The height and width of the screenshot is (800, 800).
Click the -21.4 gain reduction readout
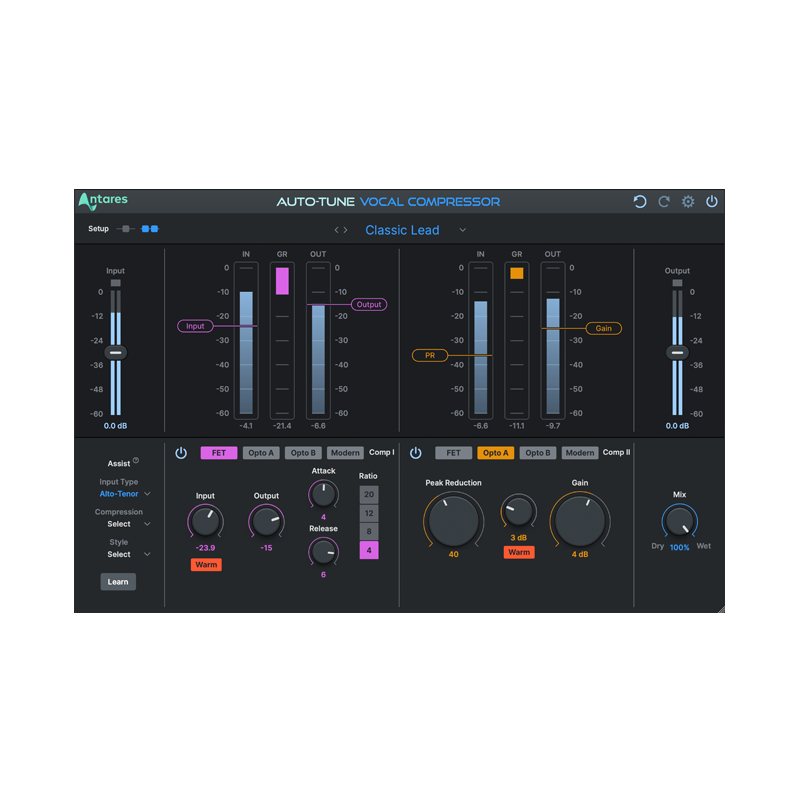[282, 426]
